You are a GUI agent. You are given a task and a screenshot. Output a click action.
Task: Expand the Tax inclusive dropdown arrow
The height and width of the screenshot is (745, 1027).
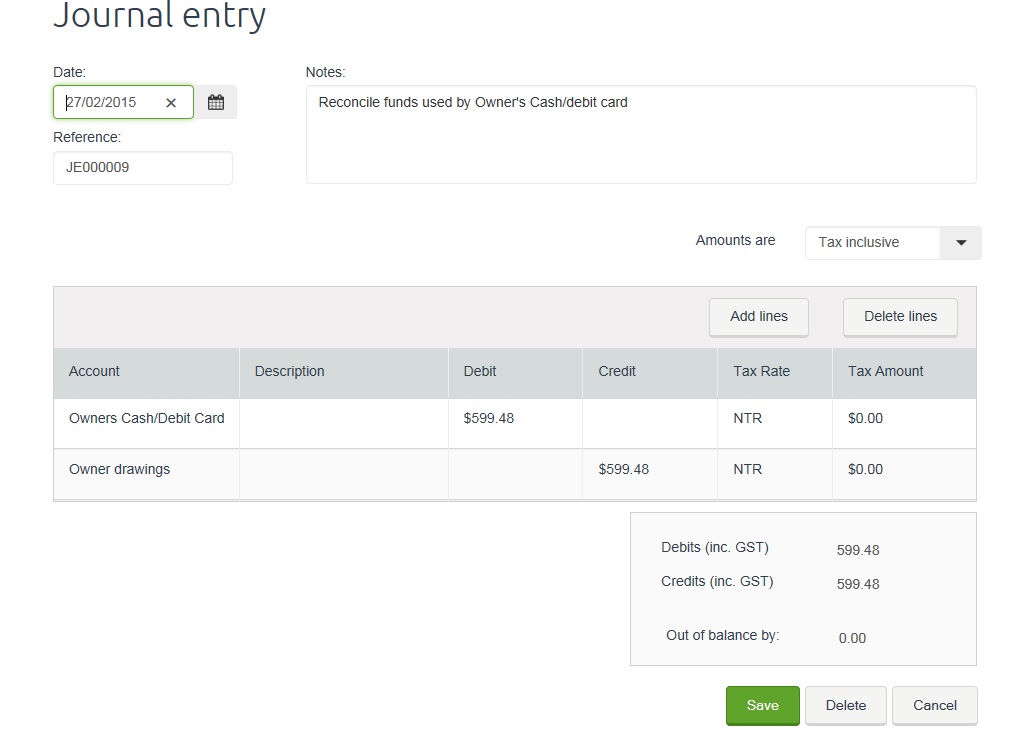point(961,243)
